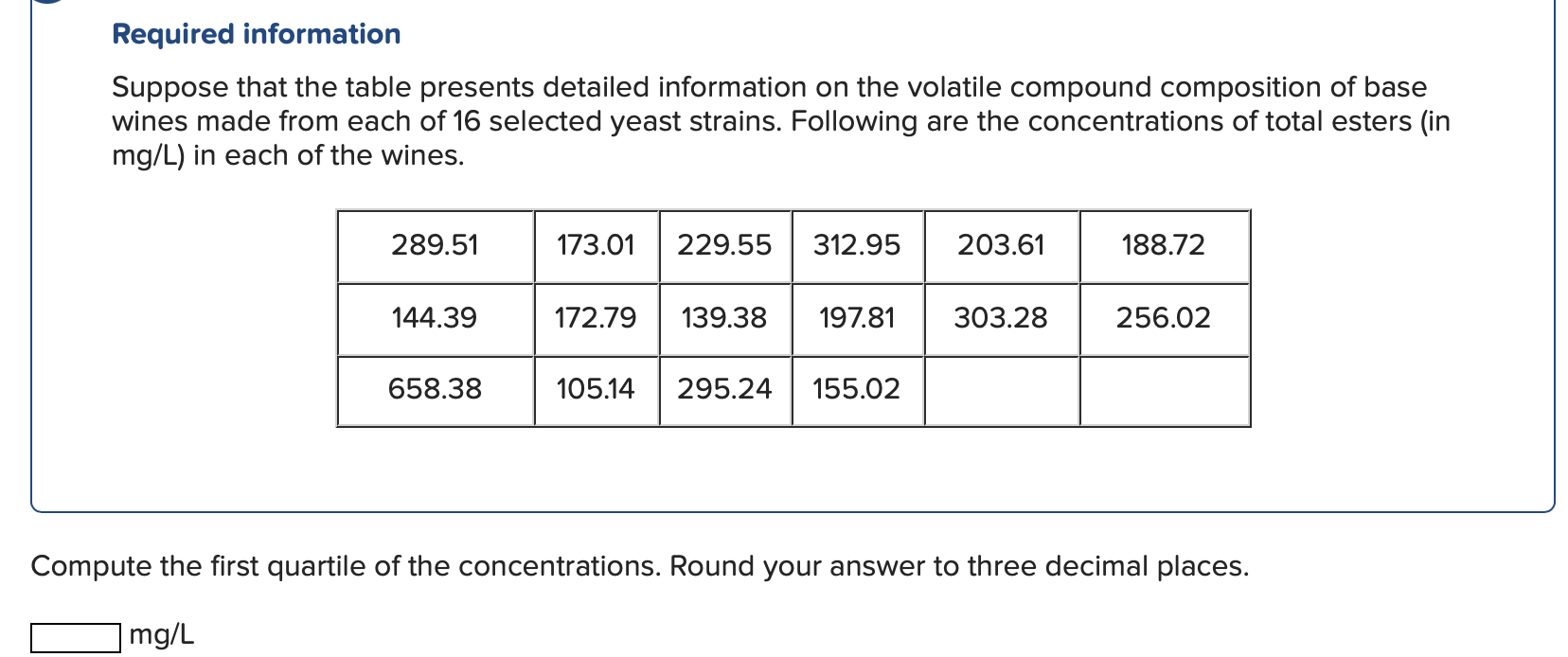The image size is (1568, 657).
Task: Select the table cell containing 139.38
Action: click(724, 318)
